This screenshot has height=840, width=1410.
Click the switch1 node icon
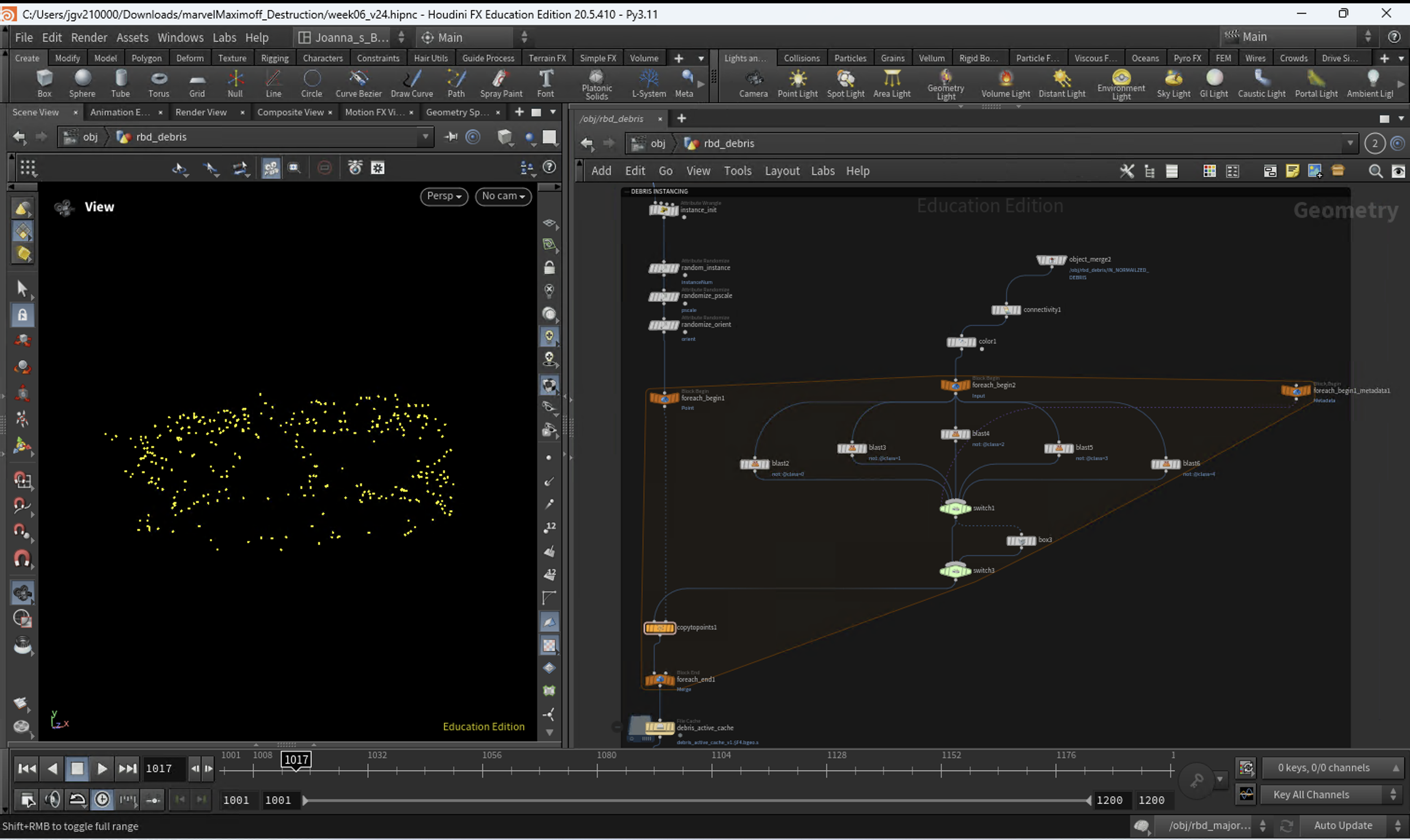tap(955, 508)
